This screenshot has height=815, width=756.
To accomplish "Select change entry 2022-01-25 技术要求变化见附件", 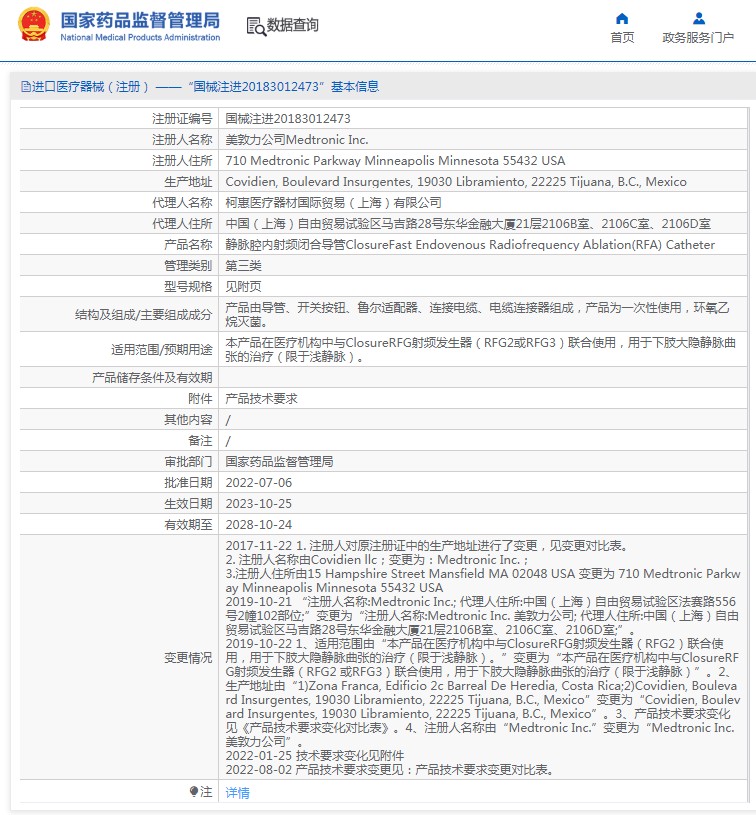I will click(x=315, y=755).
